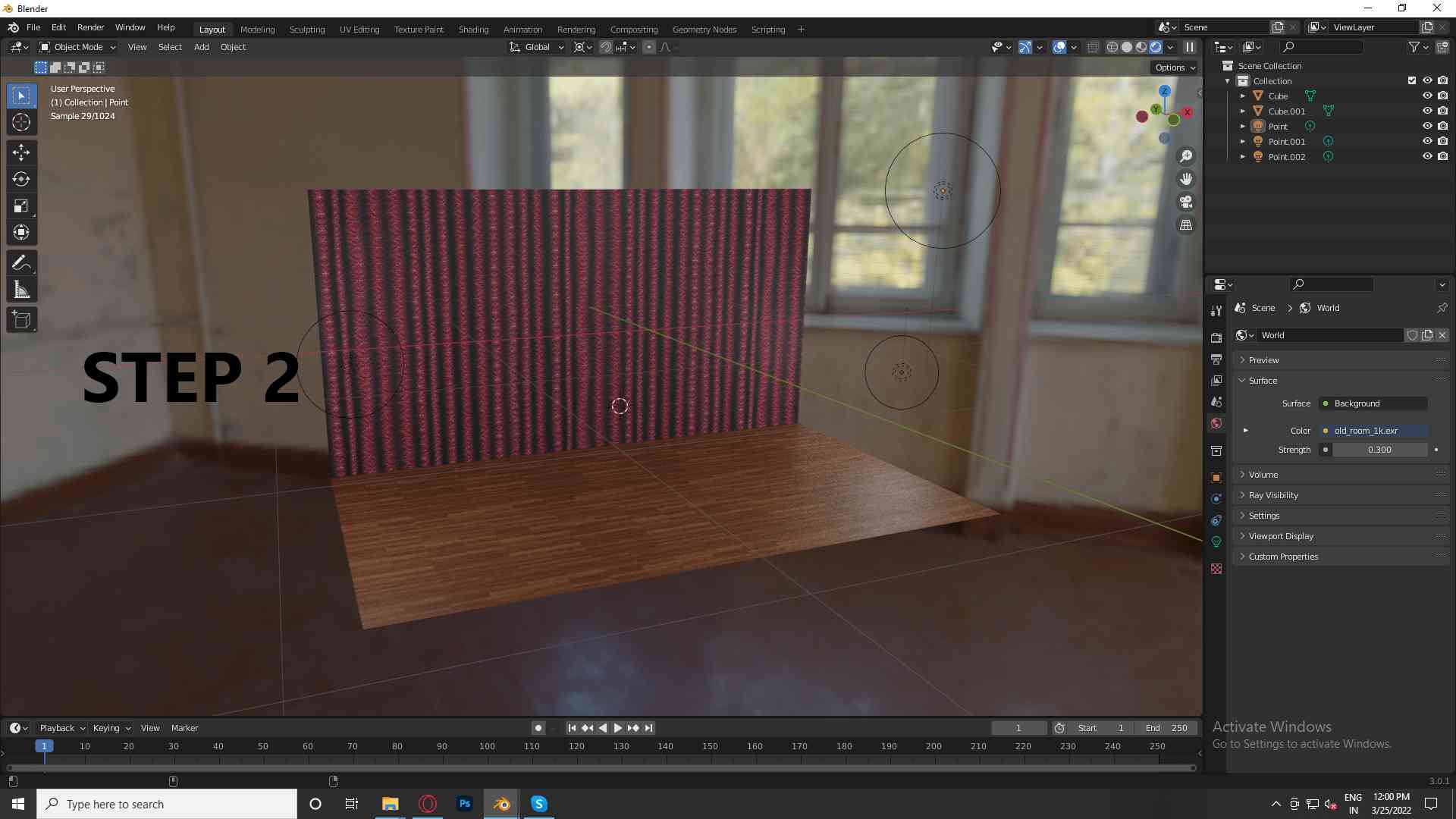
Task: Select the Annotate tool
Action: pyautogui.click(x=21, y=262)
